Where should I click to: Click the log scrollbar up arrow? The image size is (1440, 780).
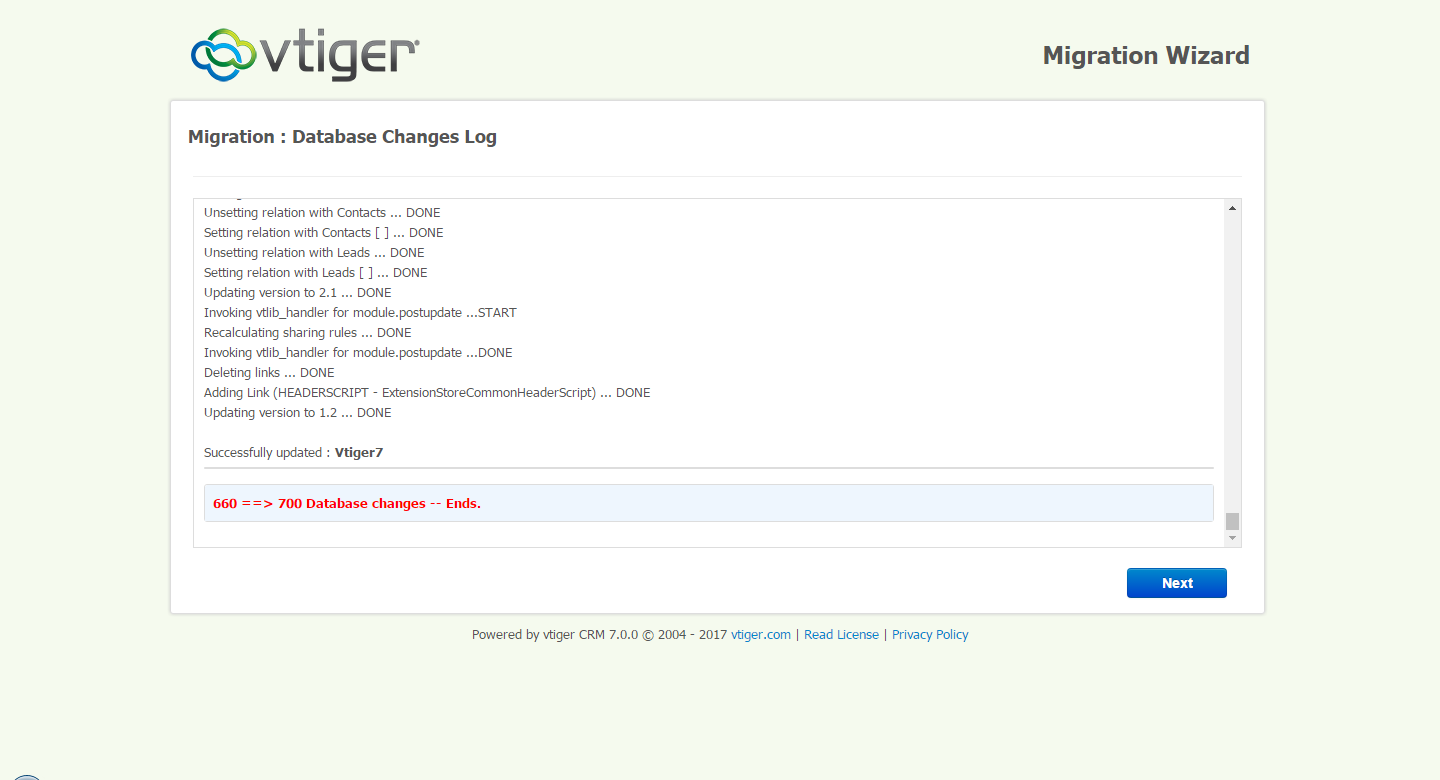(x=1232, y=208)
